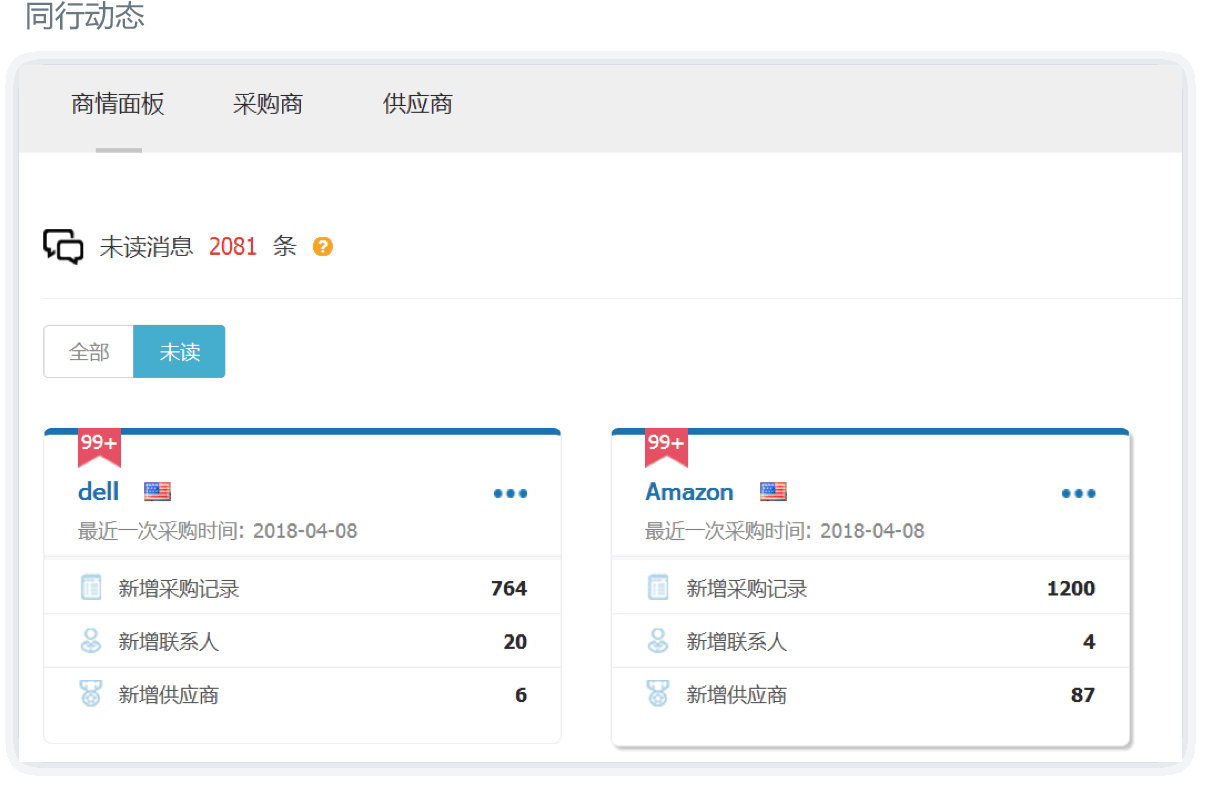
Task: Select the 未读 filter toggle
Action: coord(179,352)
